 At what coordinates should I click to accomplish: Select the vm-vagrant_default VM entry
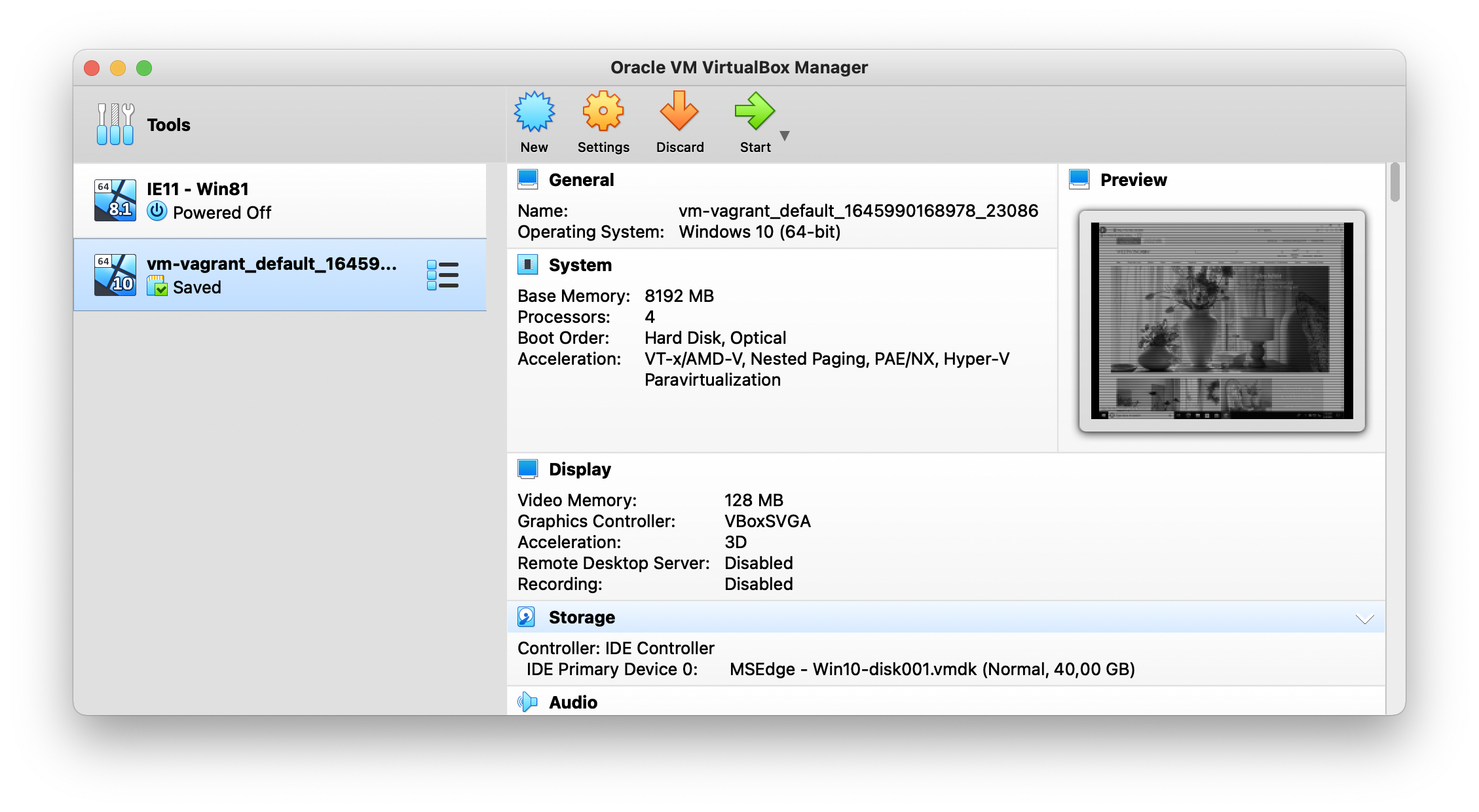[262, 274]
